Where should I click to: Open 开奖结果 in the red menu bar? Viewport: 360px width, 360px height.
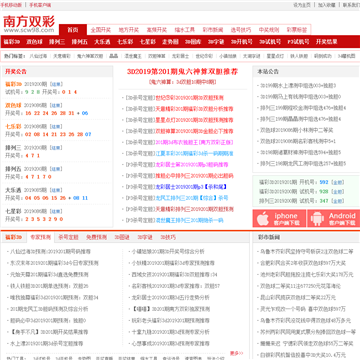tap(326, 42)
